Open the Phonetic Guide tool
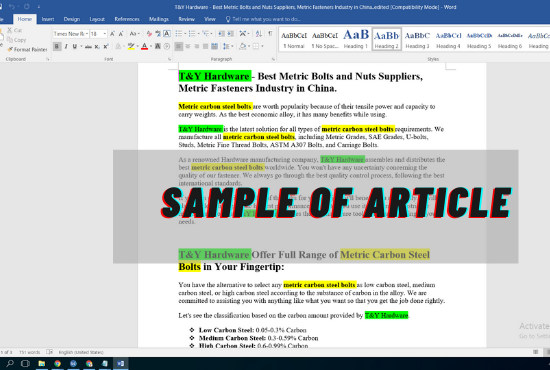 [x=158, y=34]
